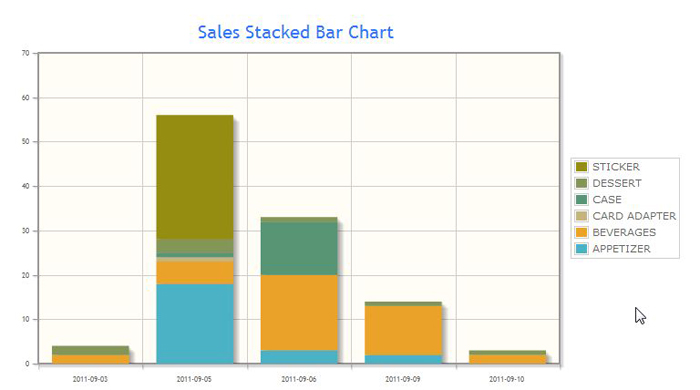Click the BEVERAGES segment on 2011-09-09 bar

tap(403, 330)
